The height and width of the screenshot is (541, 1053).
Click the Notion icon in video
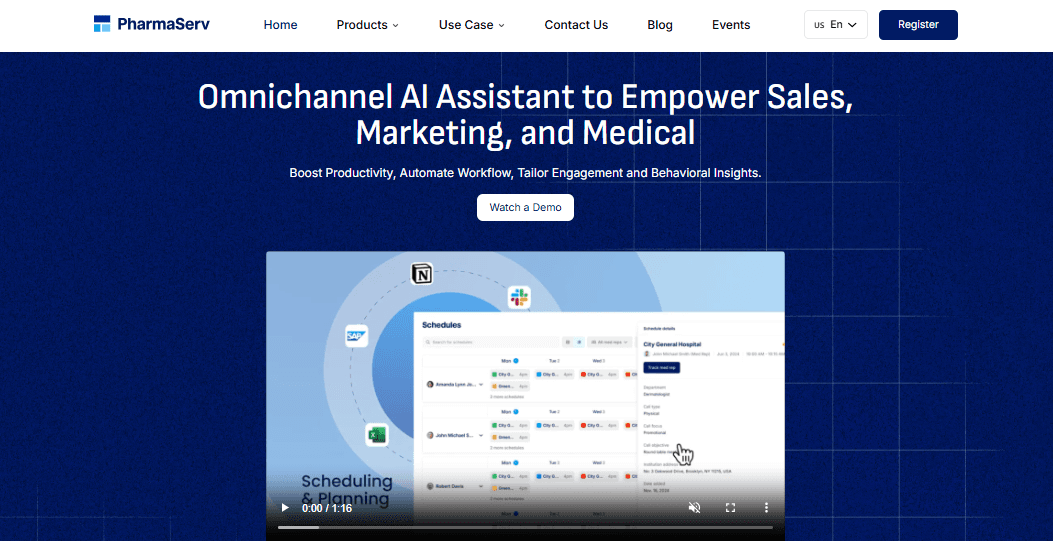point(422,274)
